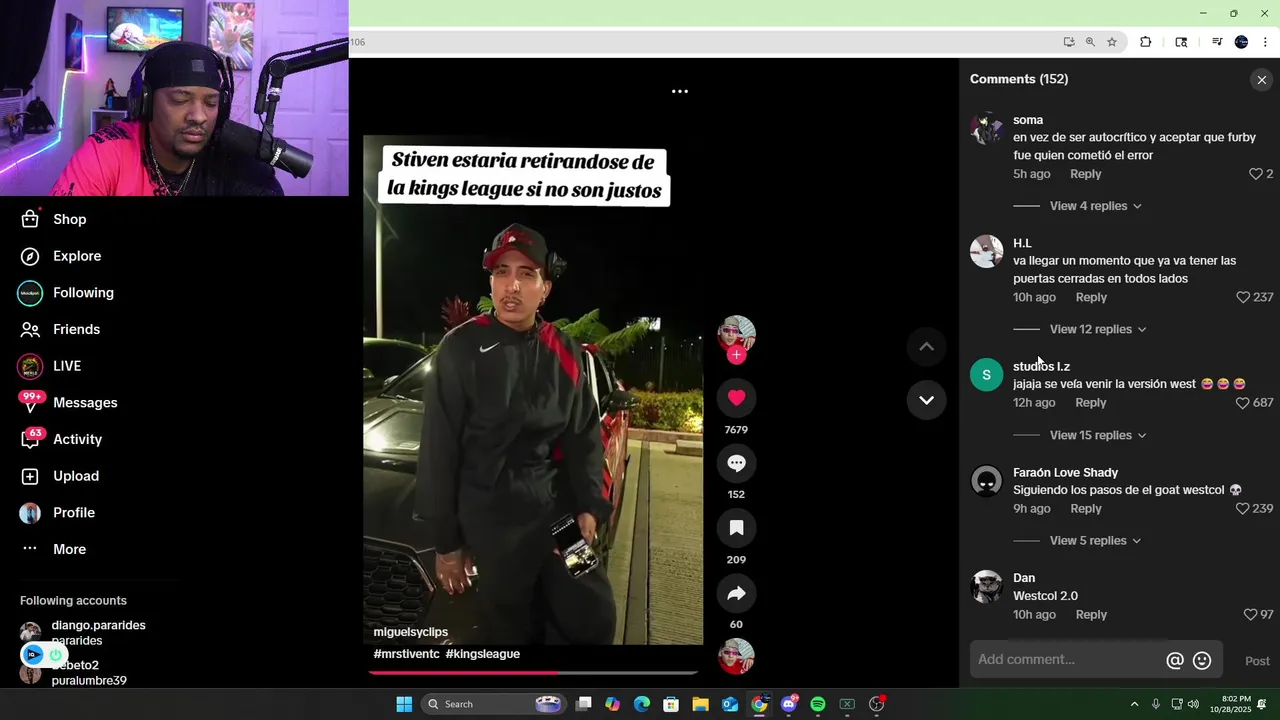Open Chrome three-dot menu
Screen dimensions: 1280x720
point(1266,42)
